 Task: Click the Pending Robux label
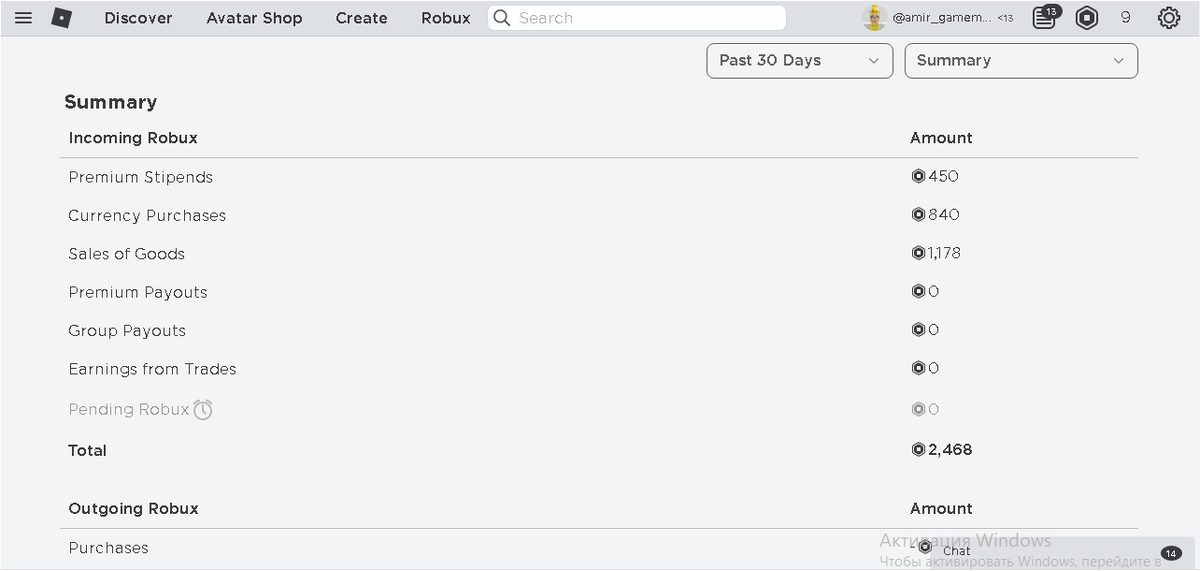point(129,409)
